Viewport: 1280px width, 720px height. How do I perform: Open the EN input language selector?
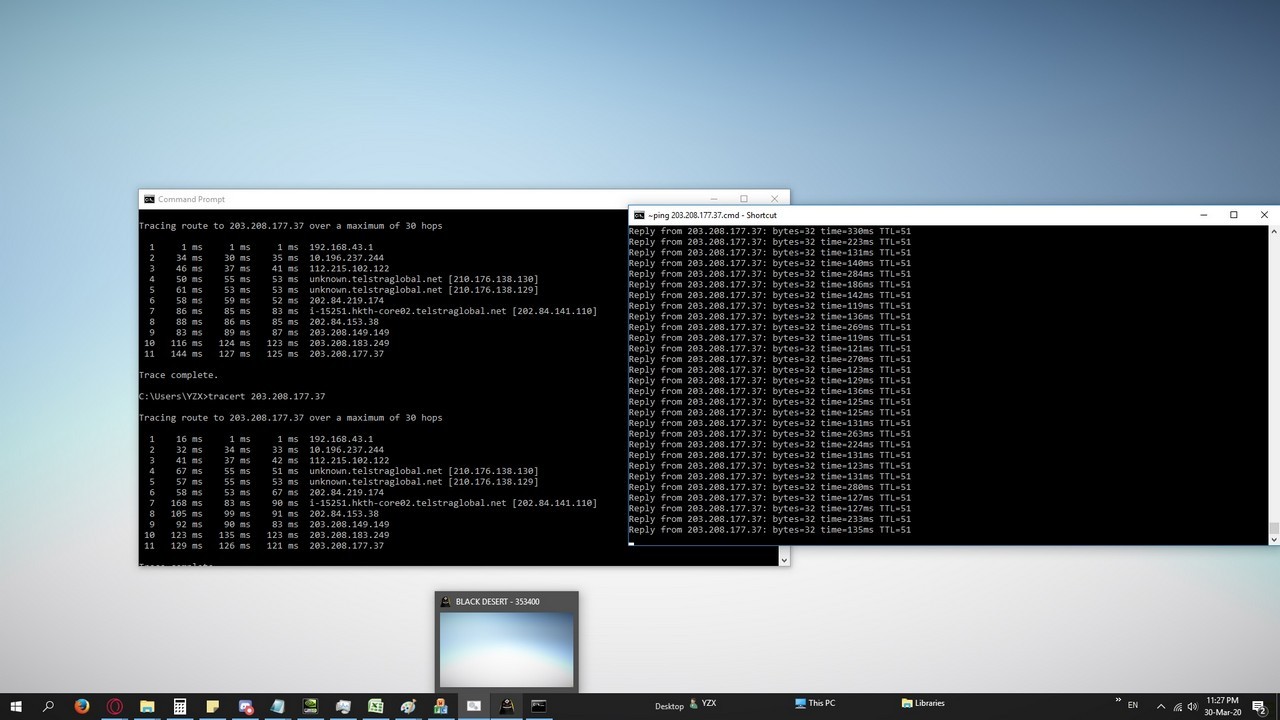pos(1133,706)
